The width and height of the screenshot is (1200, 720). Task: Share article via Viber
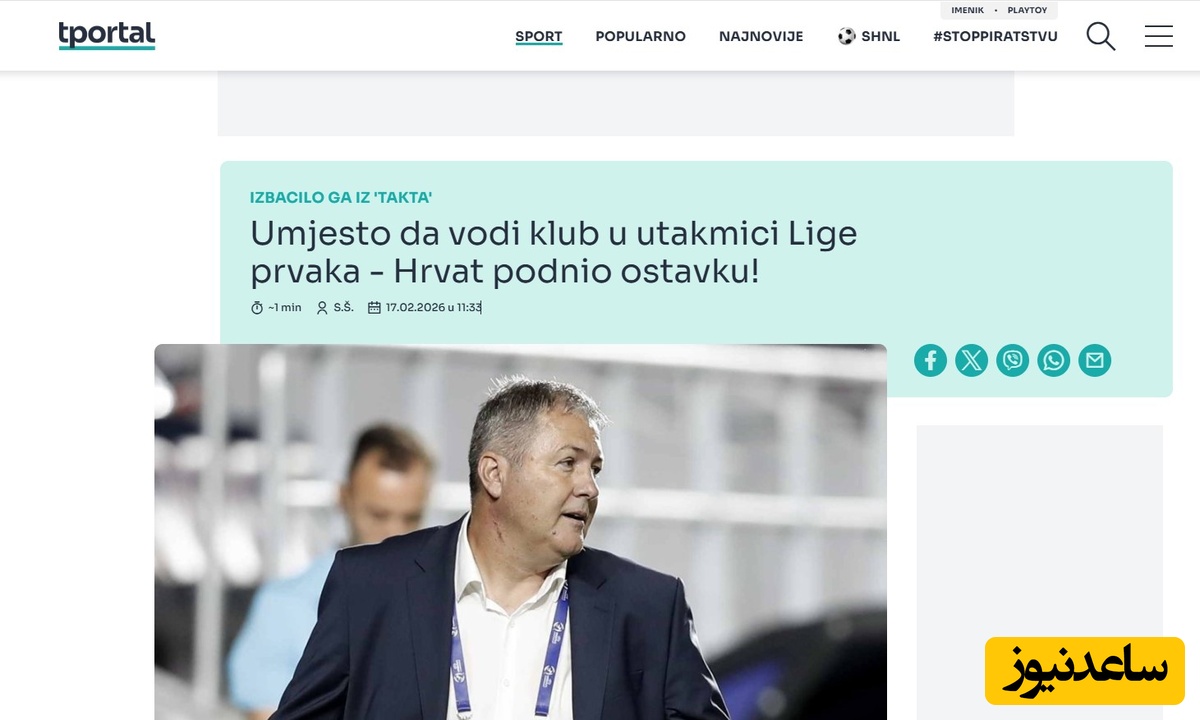[x=1012, y=360]
